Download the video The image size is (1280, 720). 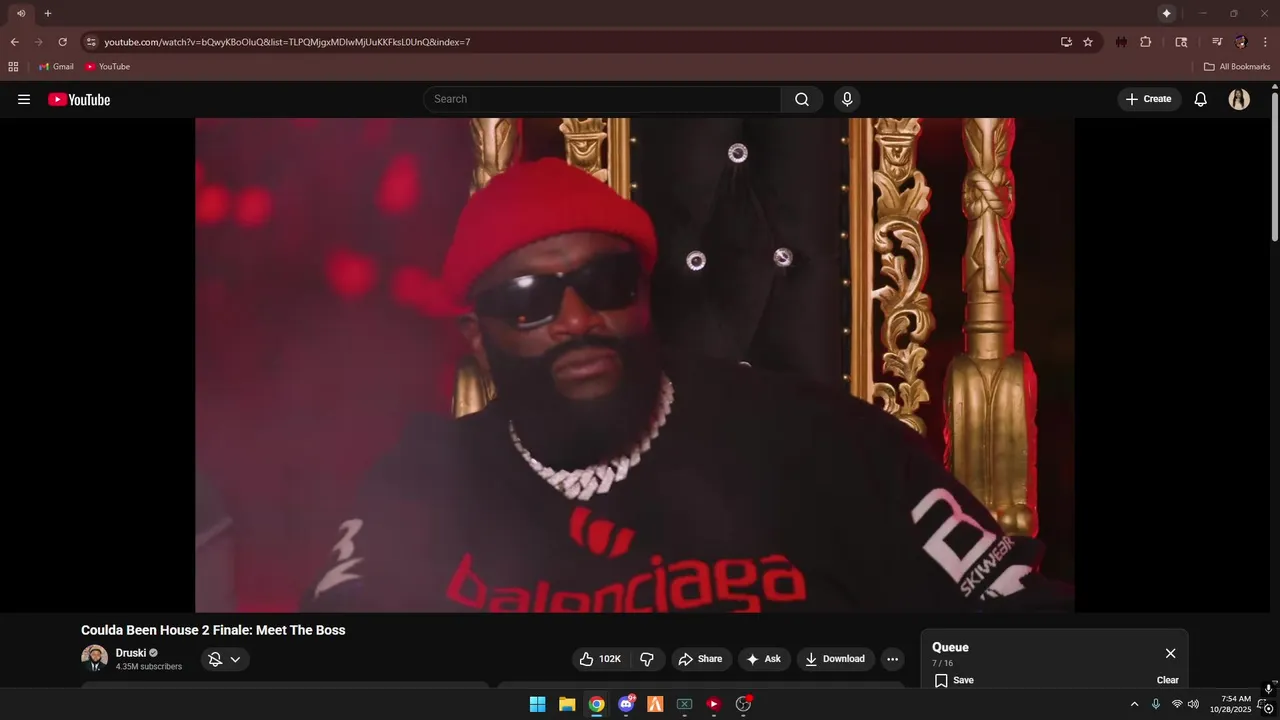click(835, 659)
